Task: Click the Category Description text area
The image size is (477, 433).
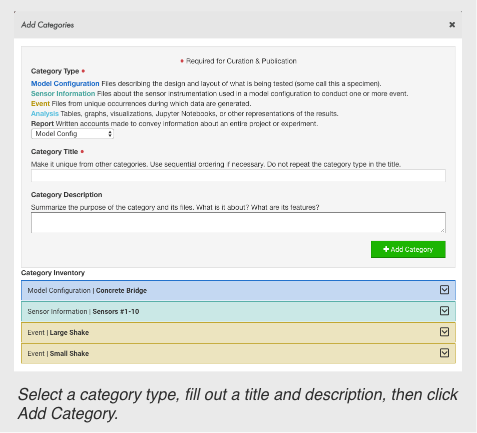Action: (238, 222)
